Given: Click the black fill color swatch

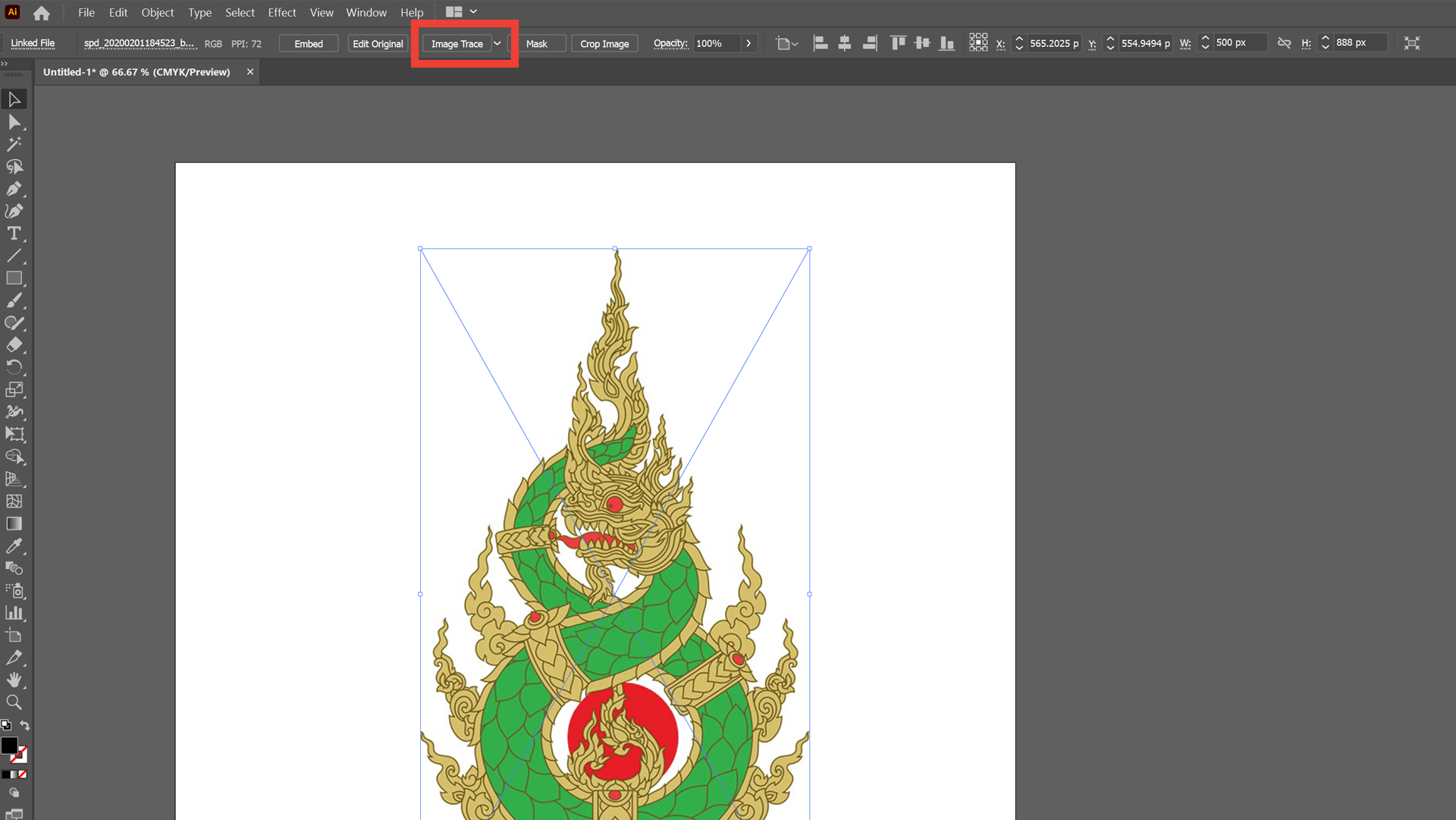Looking at the screenshot, I should click(9, 746).
